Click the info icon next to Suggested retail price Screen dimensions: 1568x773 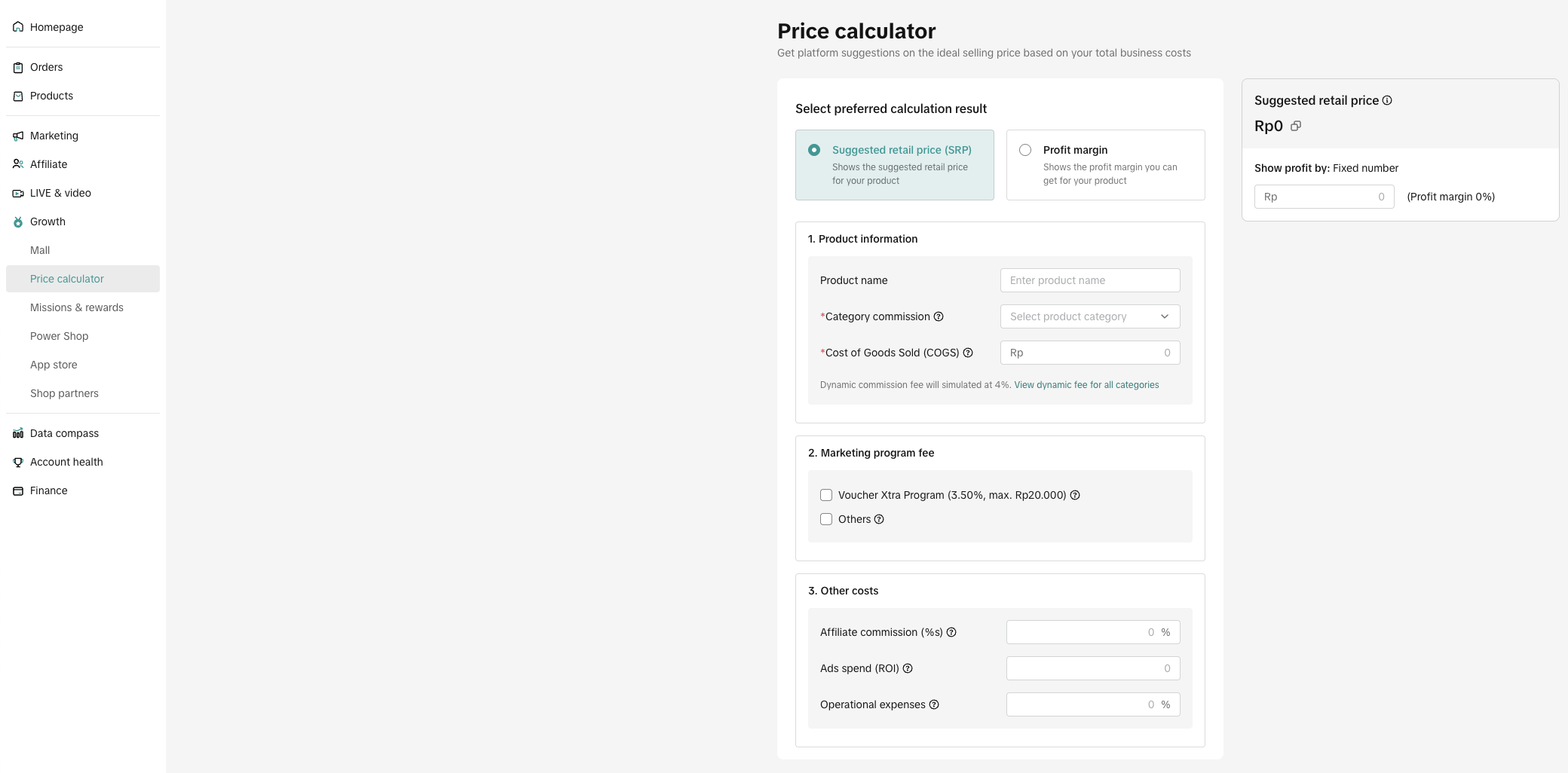click(x=1387, y=100)
